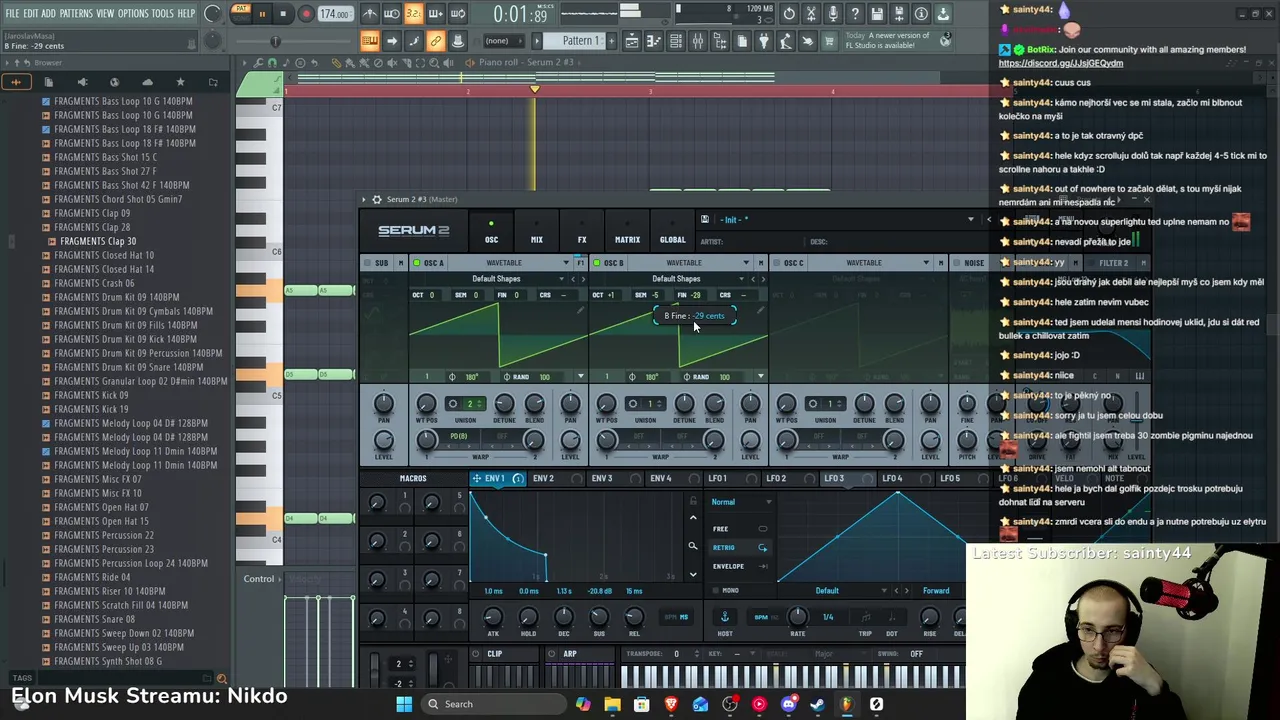Click OSC A pencil wavetable edit icon
Image resolution: width=1280 pixels, height=720 pixels.
pyautogui.click(x=580, y=310)
